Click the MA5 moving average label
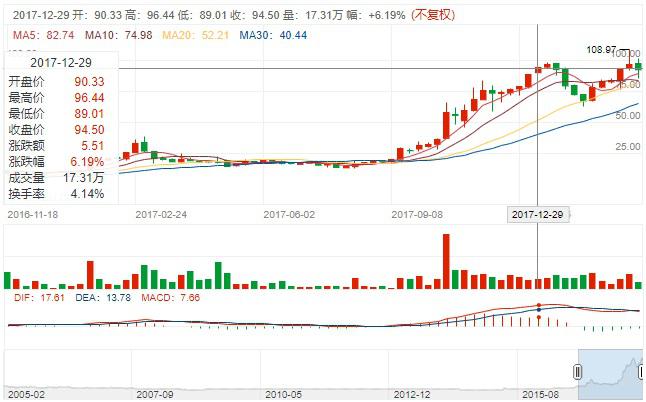 point(33,33)
